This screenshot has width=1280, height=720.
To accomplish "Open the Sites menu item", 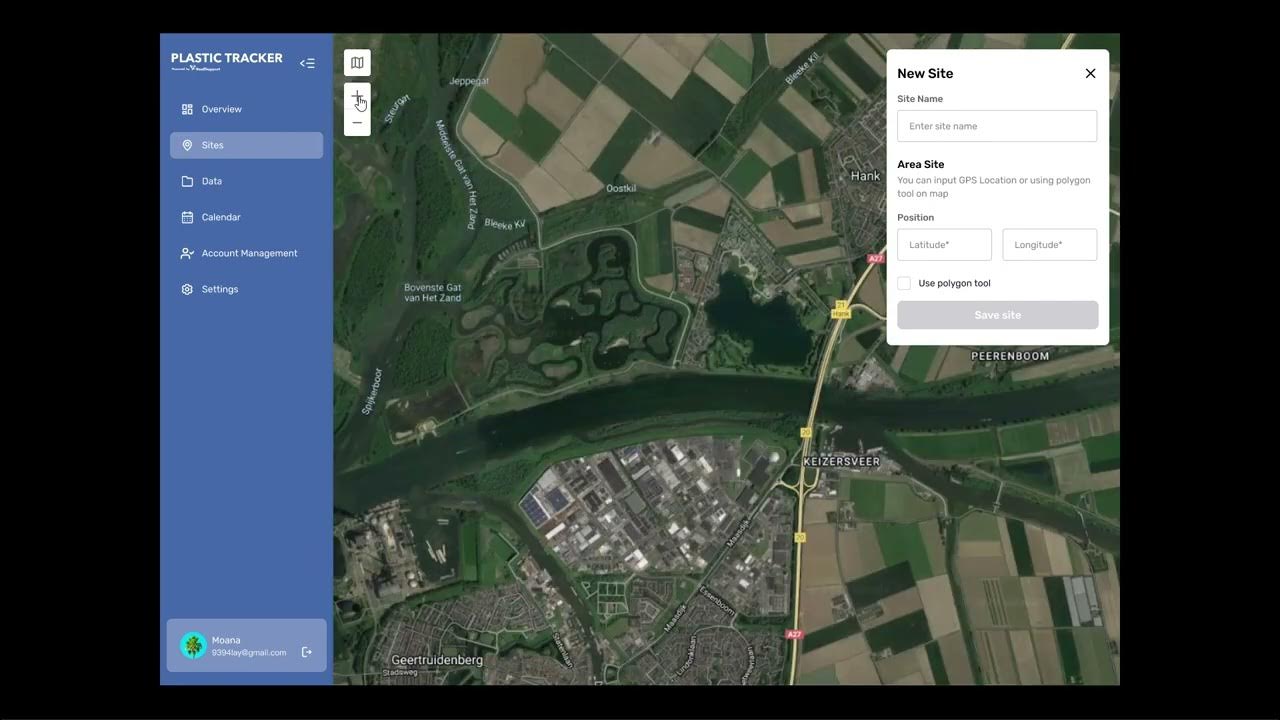I will (x=246, y=145).
